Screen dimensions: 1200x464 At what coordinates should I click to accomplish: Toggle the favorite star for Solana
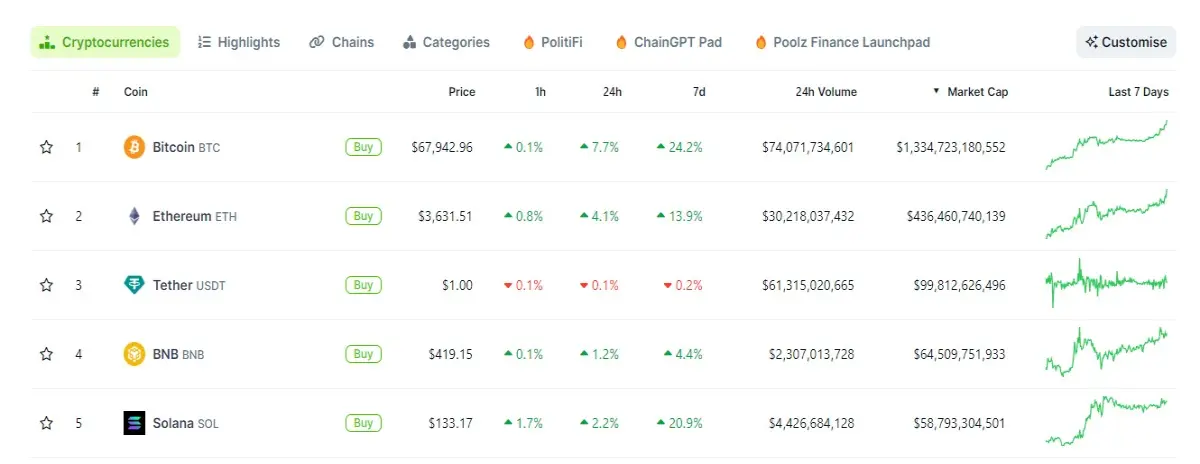[46, 423]
